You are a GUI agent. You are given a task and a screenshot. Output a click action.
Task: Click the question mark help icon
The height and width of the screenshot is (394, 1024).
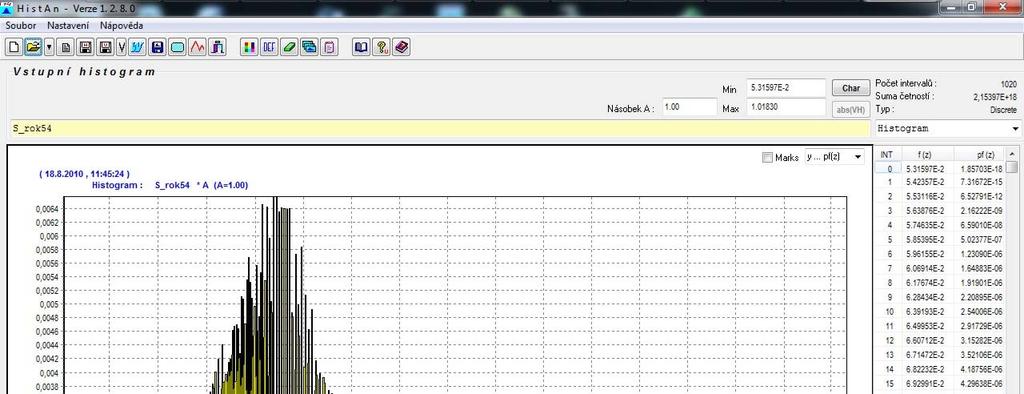point(381,47)
